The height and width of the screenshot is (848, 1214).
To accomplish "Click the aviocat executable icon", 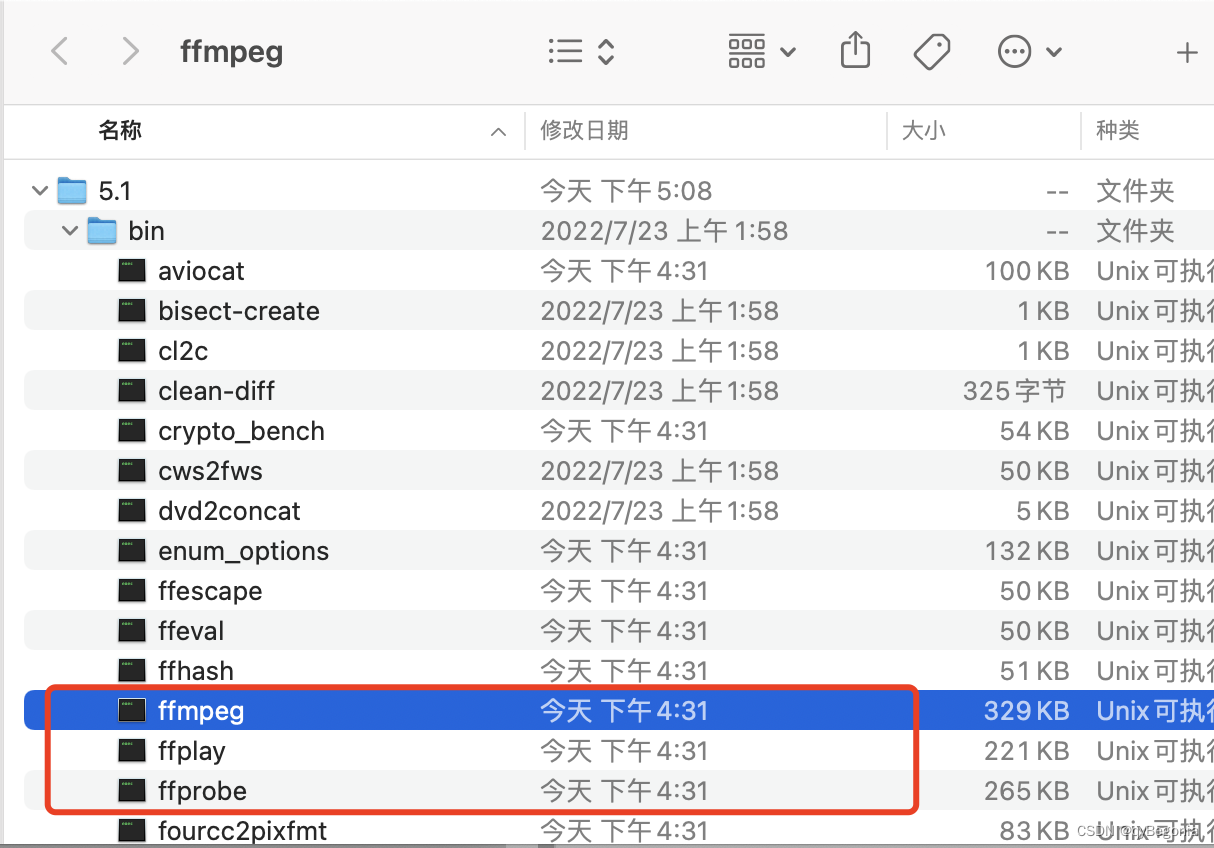I will [x=132, y=271].
